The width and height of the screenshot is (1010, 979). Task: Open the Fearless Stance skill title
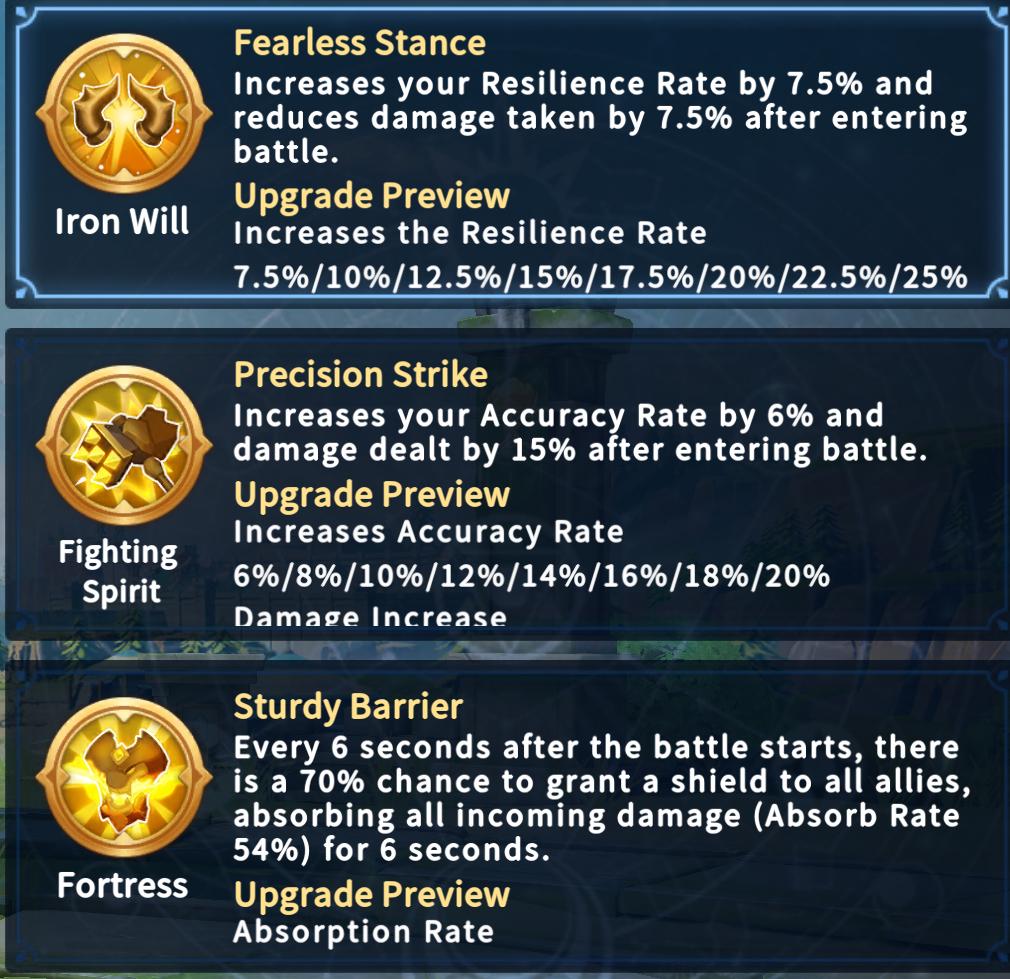(360, 43)
